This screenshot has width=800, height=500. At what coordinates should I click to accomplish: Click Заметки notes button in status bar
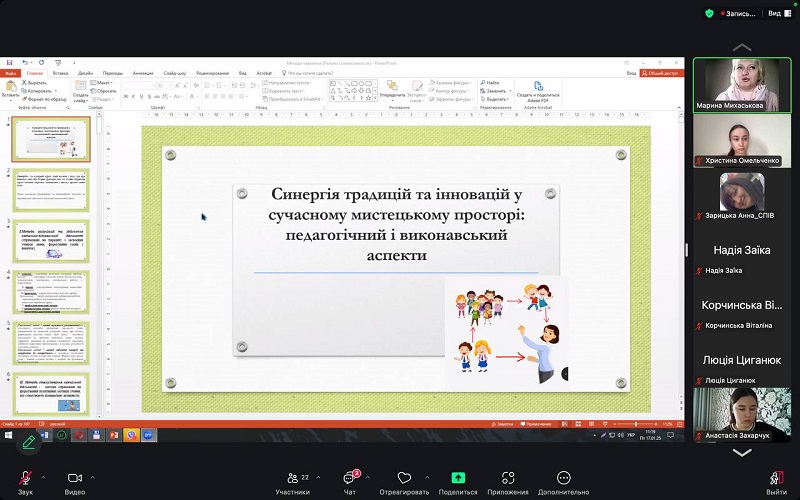tap(502, 424)
